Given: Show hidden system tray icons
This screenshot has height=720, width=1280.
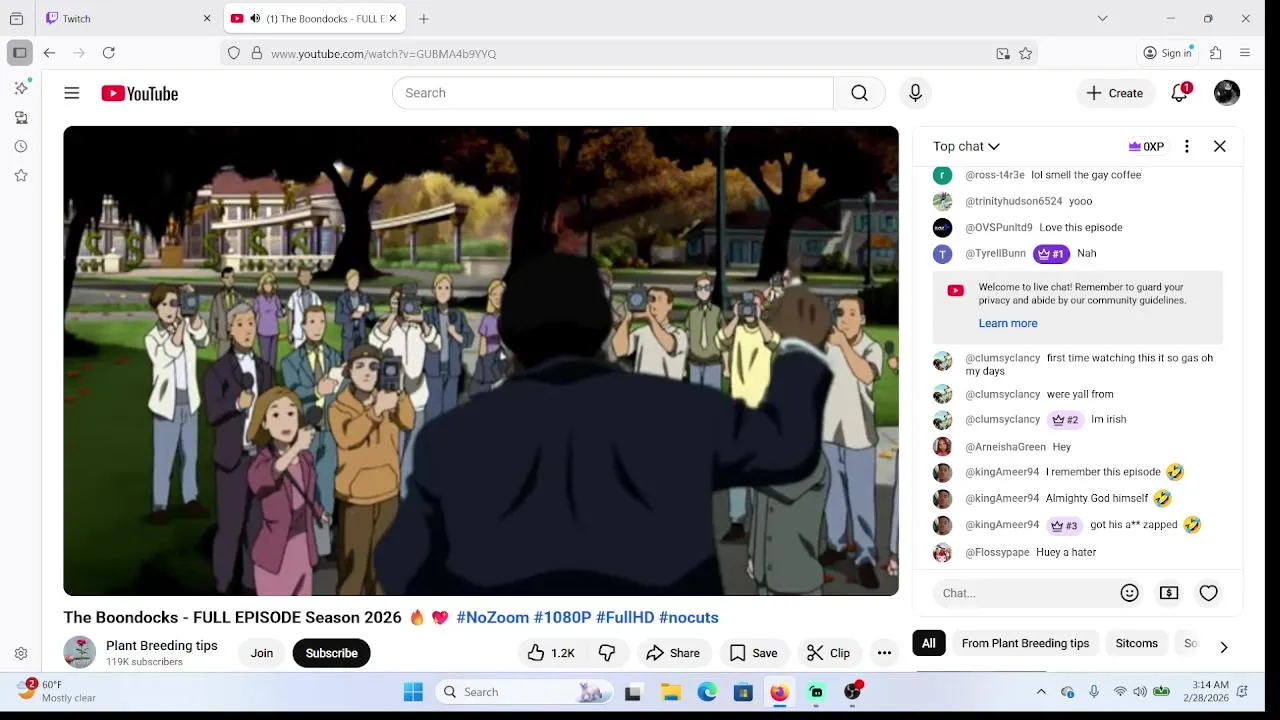Looking at the screenshot, I should 1041,692.
